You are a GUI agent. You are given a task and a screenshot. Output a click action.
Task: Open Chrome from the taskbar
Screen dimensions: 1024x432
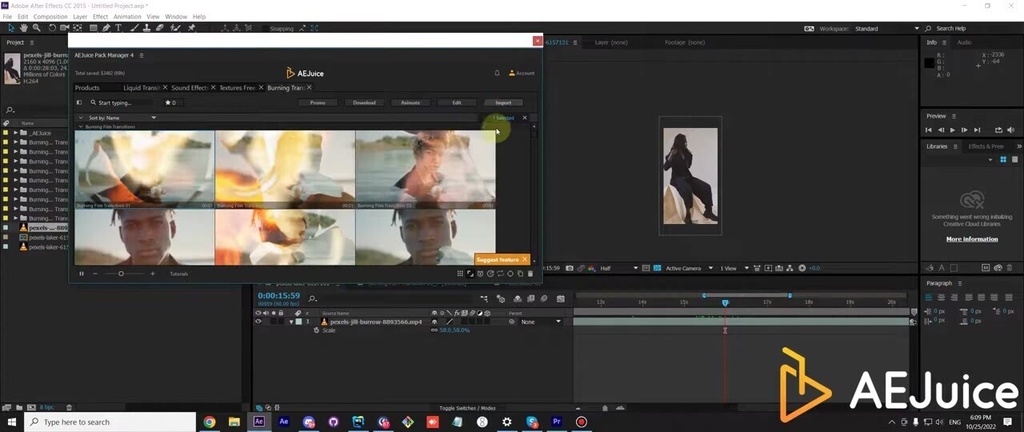(x=210, y=422)
